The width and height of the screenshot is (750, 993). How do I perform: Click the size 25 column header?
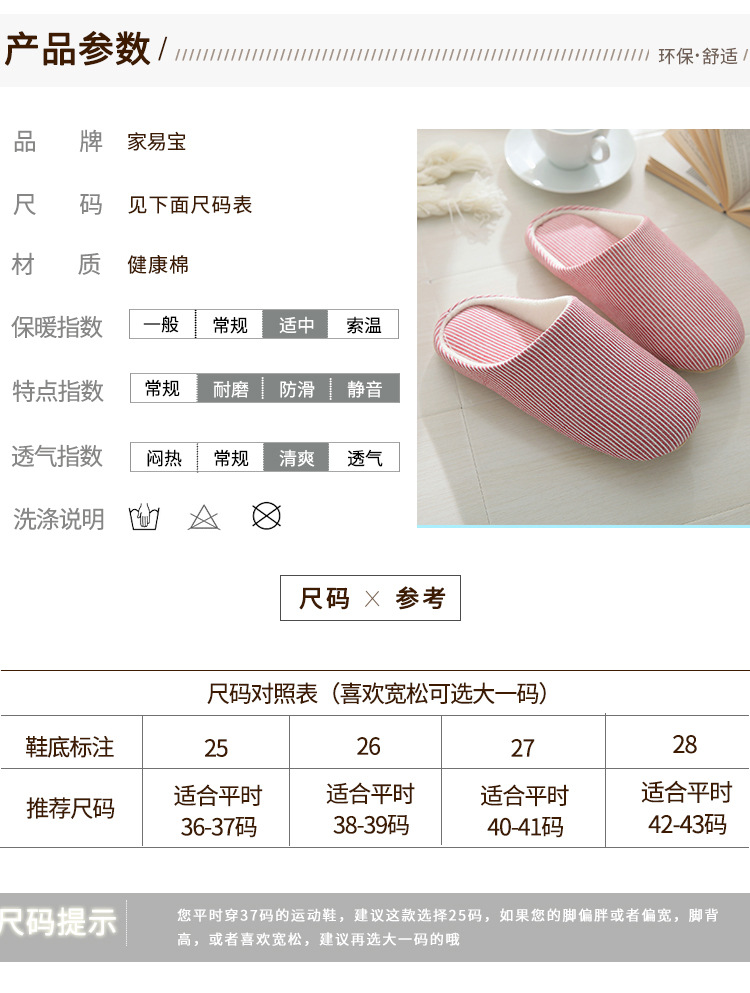tap(216, 748)
